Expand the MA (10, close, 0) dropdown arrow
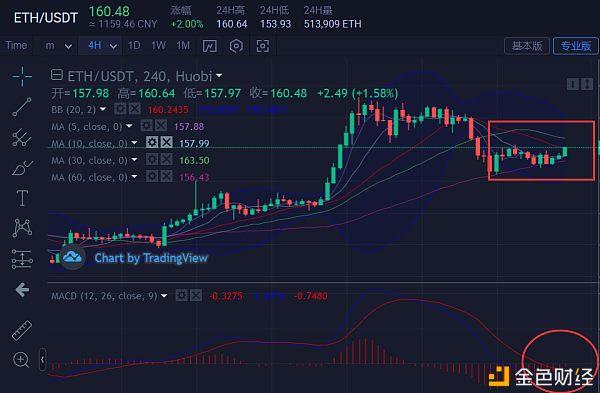This screenshot has width=600, height=393. [x=134, y=143]
